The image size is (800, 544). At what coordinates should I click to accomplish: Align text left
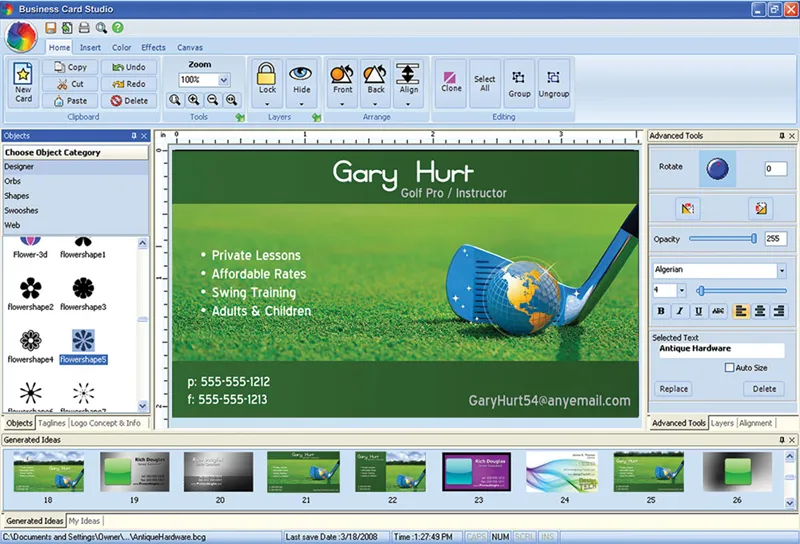pos(741,311)
